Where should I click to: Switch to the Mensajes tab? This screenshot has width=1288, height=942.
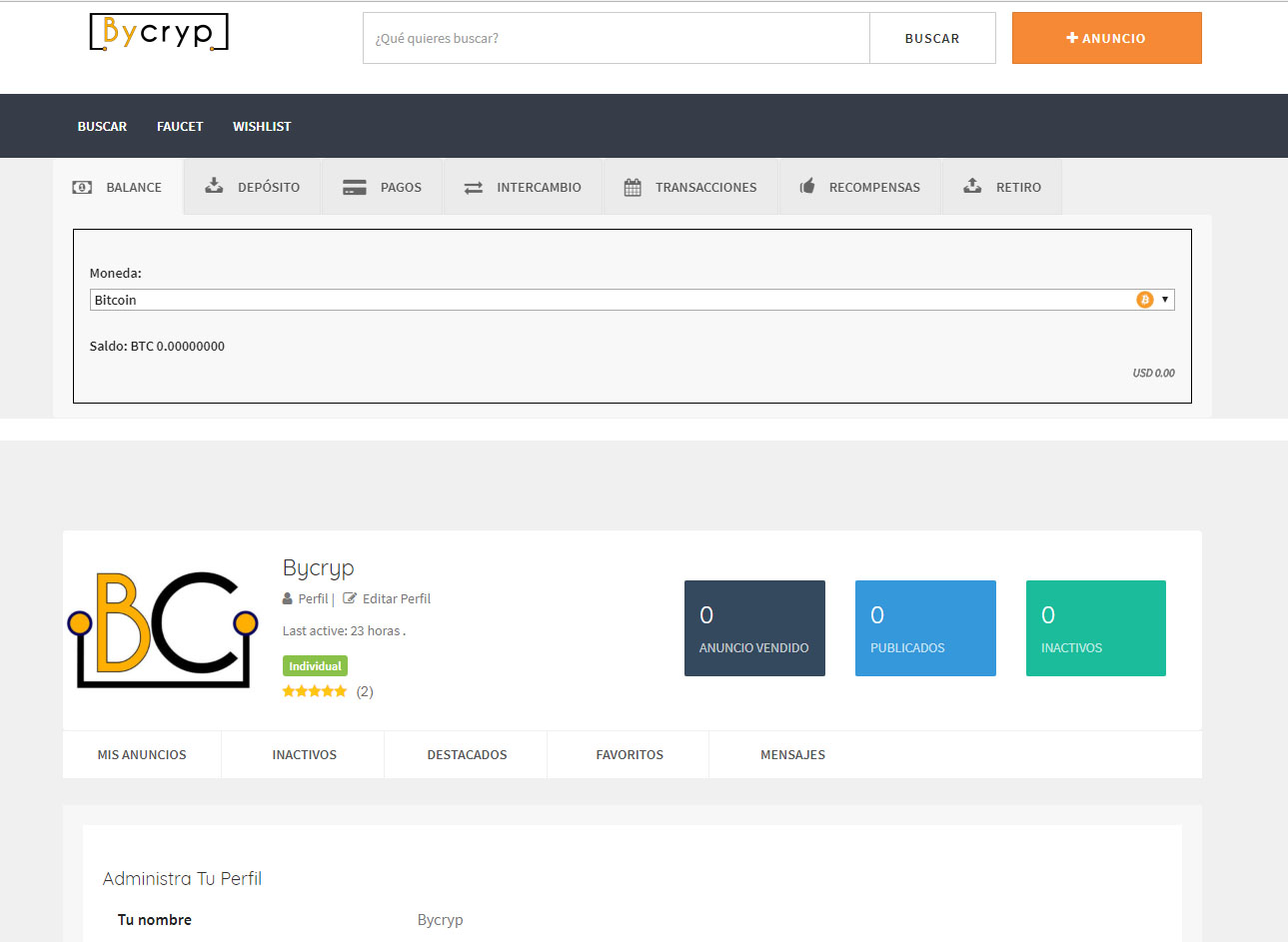[x=792, y=755]
